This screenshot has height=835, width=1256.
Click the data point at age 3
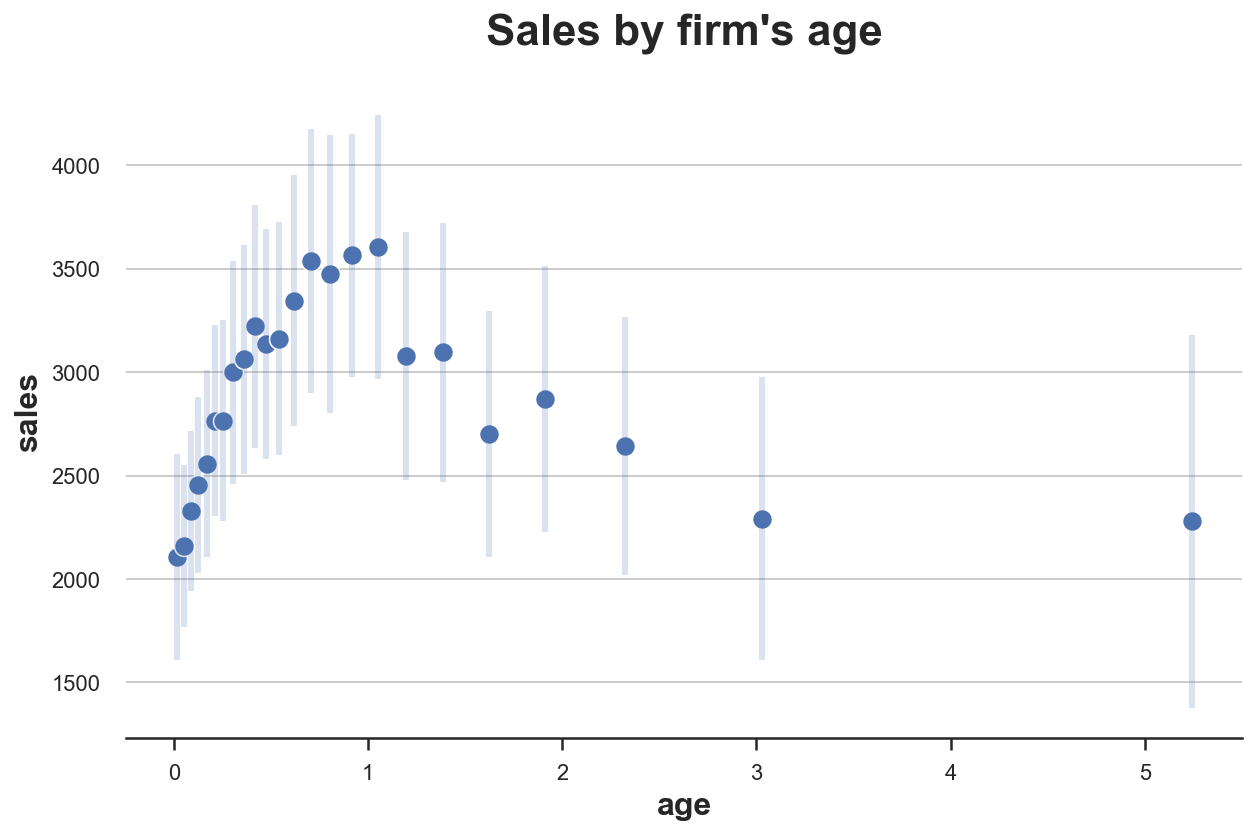pyautogui.click(x=762, y=519)
